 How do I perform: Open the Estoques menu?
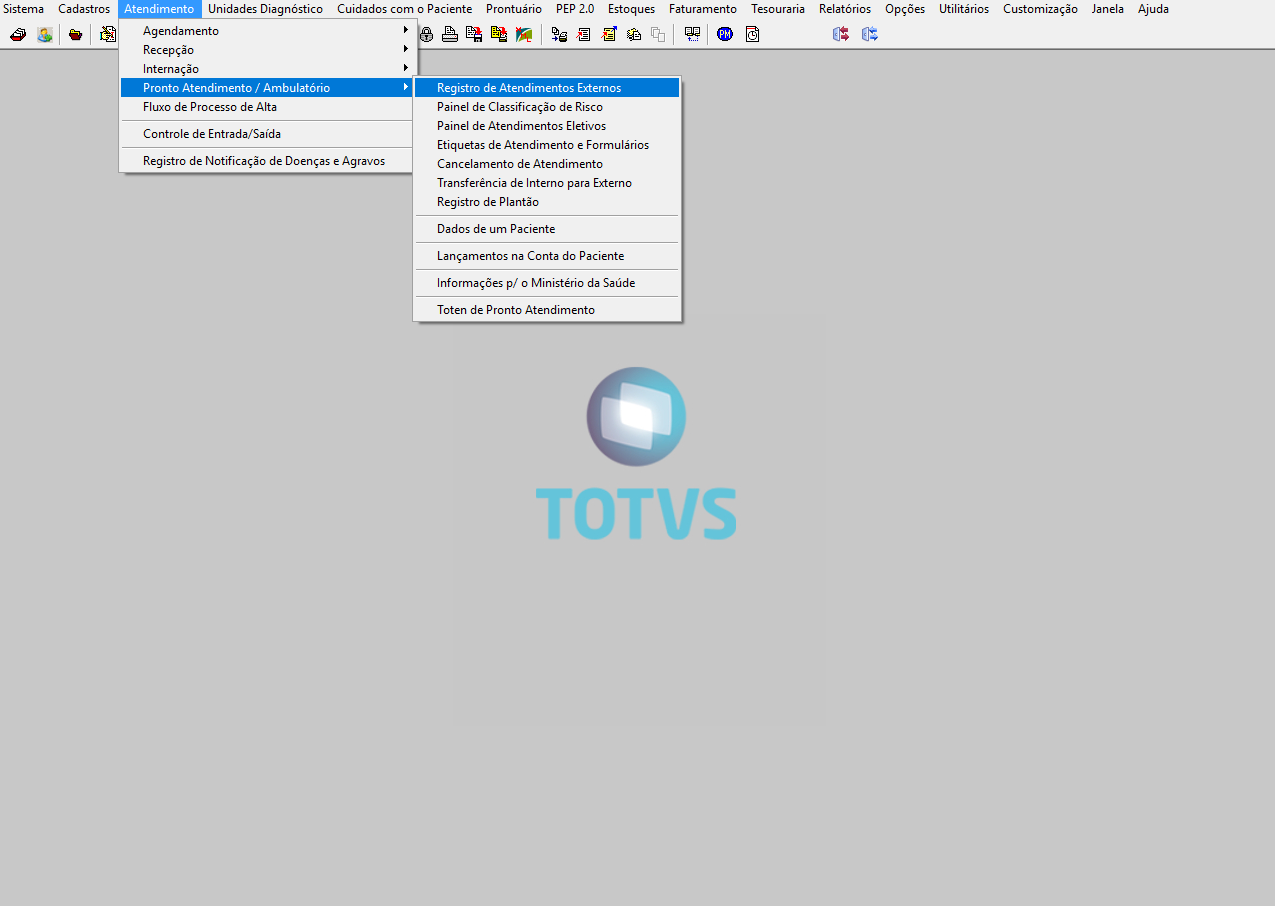[x=631, y=9]
